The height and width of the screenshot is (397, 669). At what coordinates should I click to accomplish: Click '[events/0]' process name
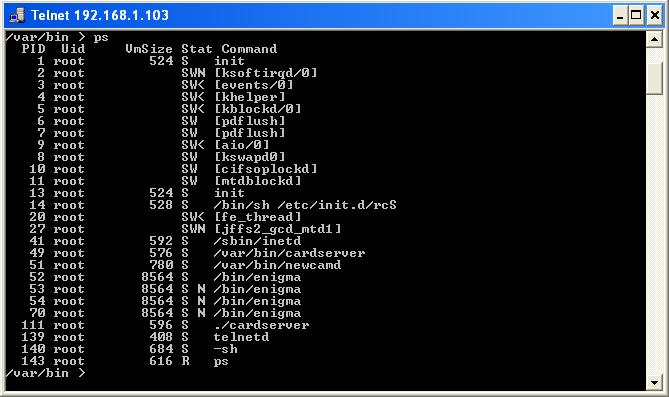click(x=254, y=85)
